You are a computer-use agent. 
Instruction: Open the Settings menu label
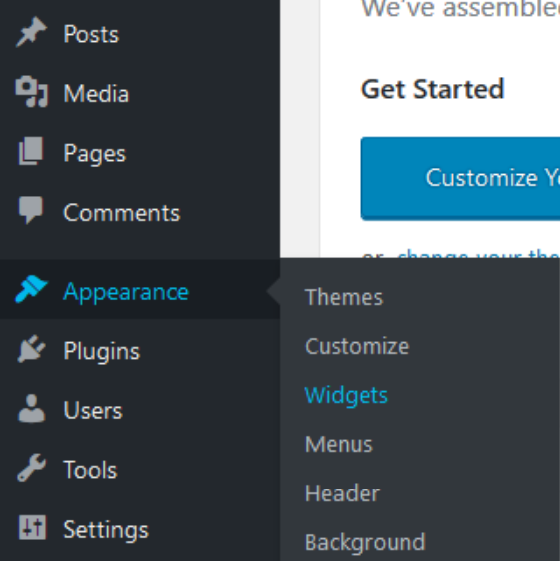[106, 530]
